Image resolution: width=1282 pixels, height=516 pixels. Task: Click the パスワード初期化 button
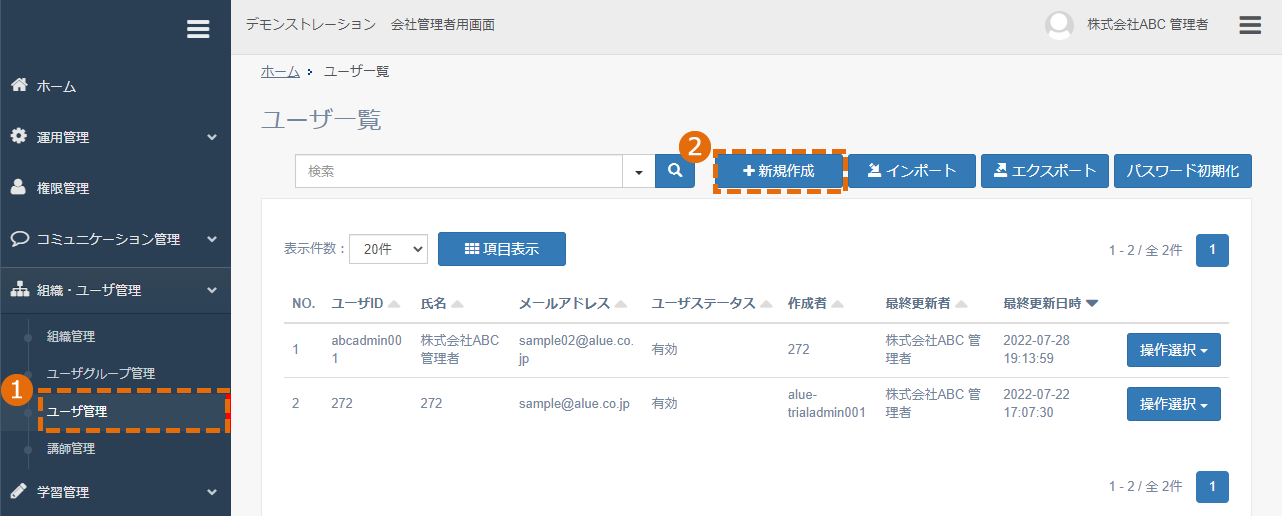point(1183,171)
